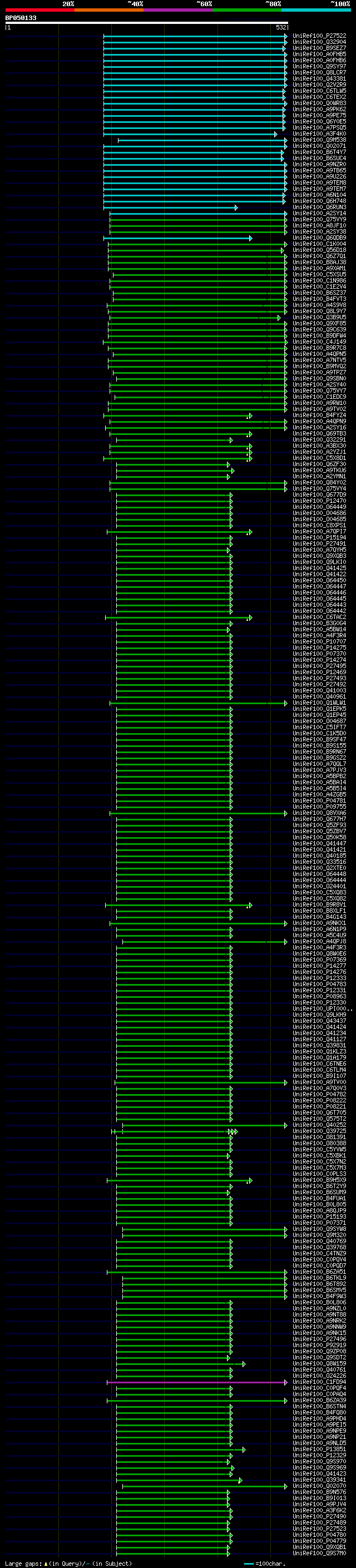Click hit label UniRef100_Q43437

coord(319,1021)
